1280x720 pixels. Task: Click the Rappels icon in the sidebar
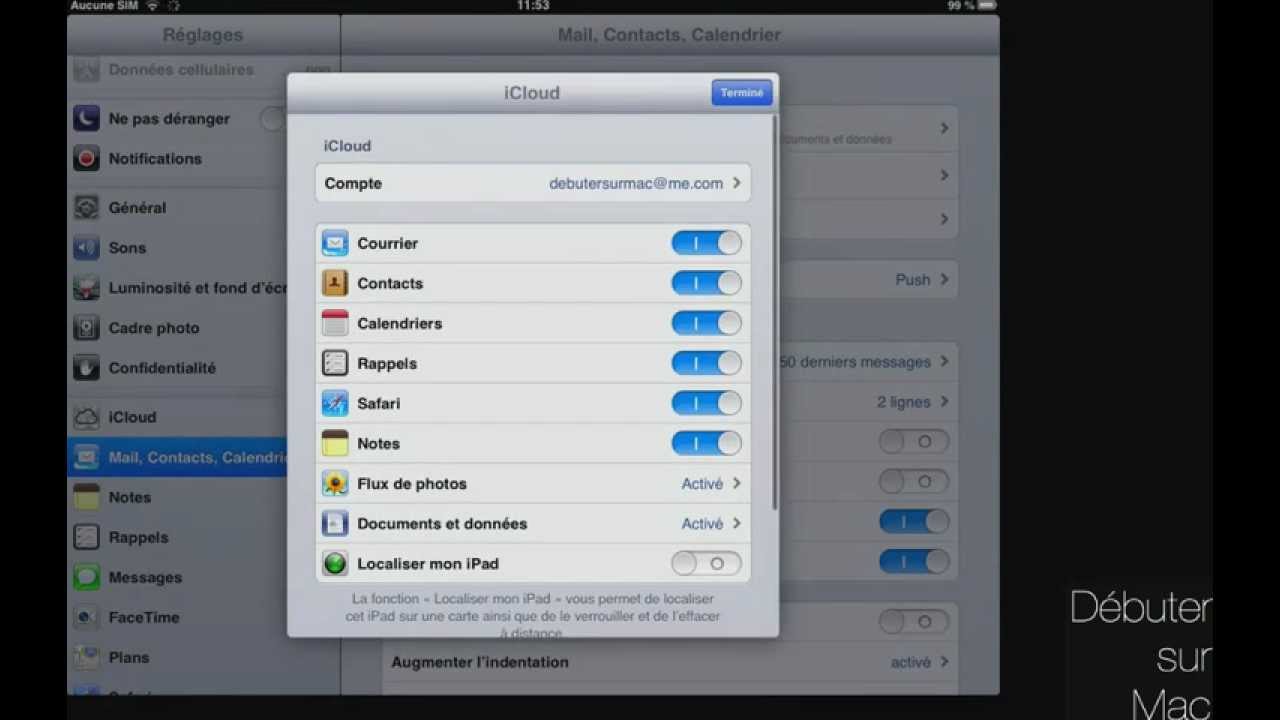click(87, 537)
